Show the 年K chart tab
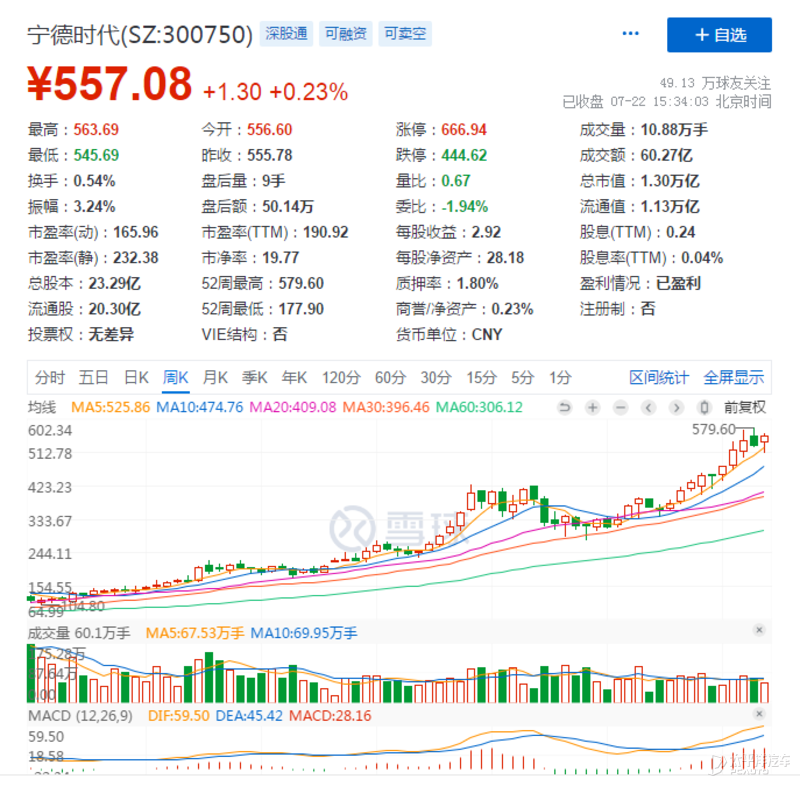 294,378
